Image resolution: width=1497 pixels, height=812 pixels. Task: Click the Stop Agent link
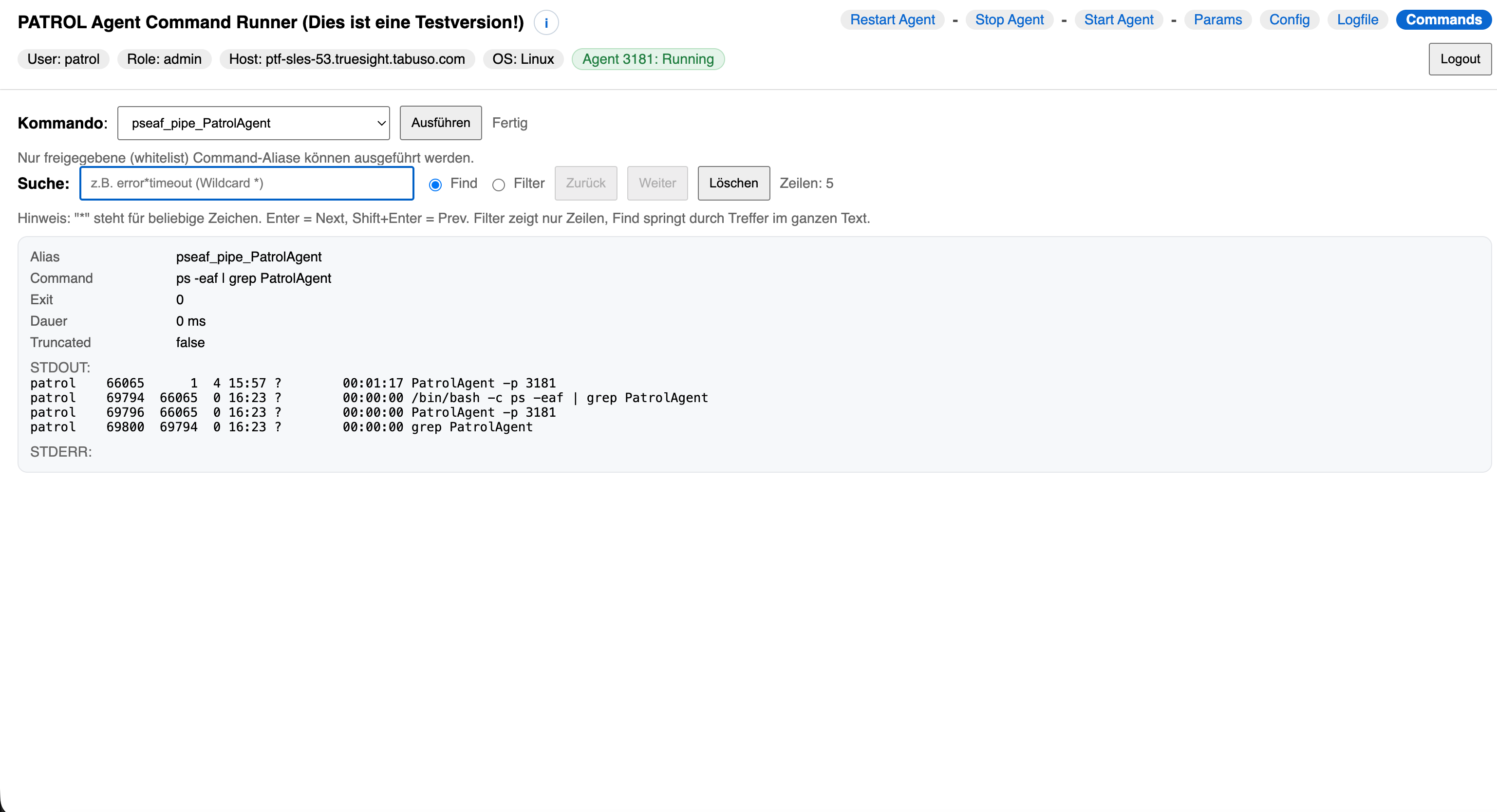[x=1009, y=20]
